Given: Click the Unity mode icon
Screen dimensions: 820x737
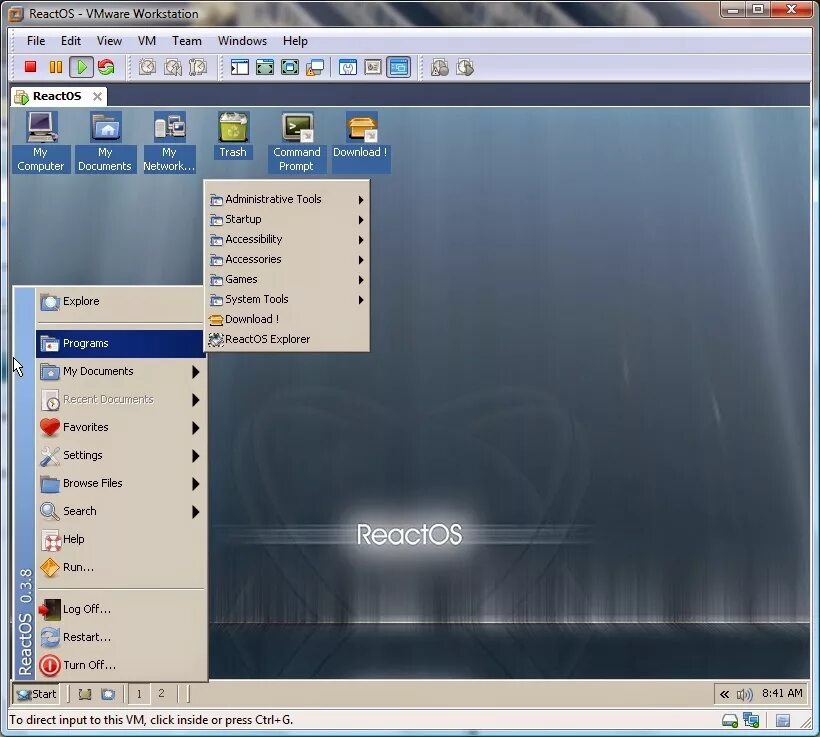Looking at the screenshot, I should (315, 67).
